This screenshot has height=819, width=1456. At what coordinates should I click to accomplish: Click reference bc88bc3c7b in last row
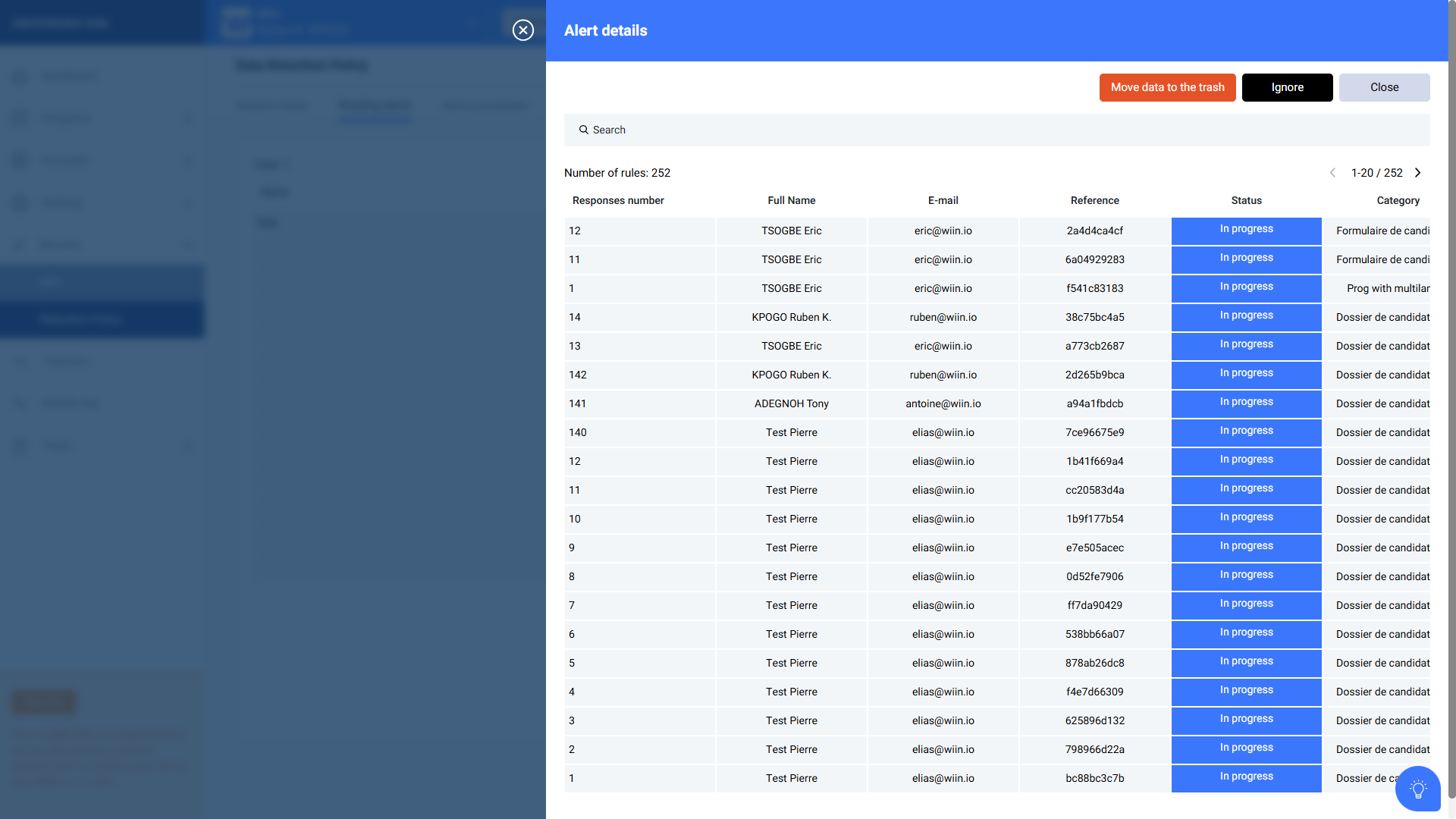point(1094,778)
